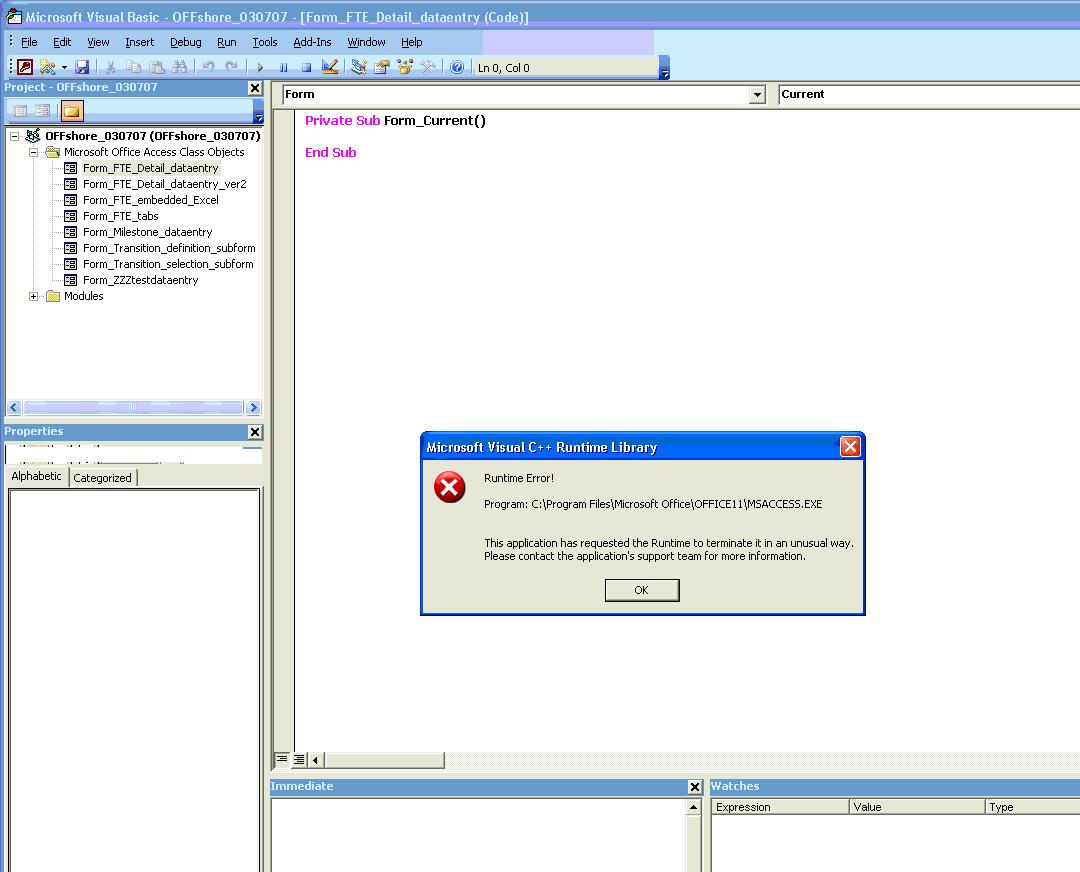
Task: Click the Undo arrow icon
Action: (x=209, y=67)
